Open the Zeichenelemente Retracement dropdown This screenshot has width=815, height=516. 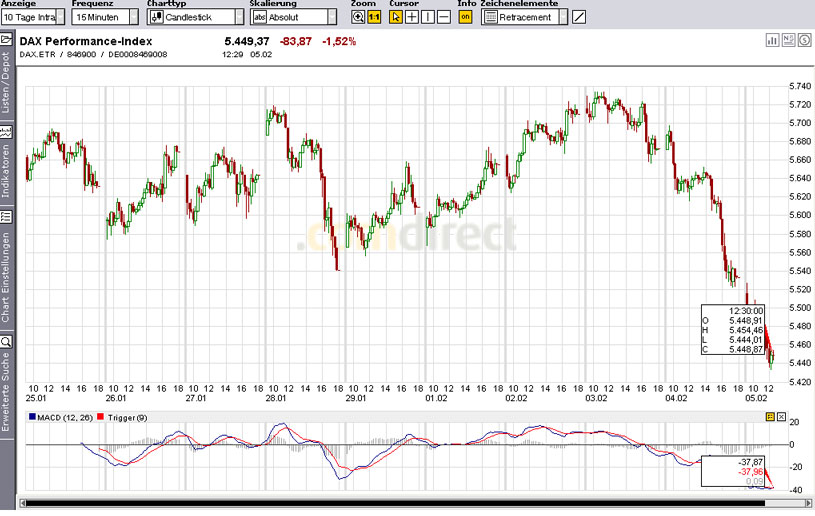(524, 17)
